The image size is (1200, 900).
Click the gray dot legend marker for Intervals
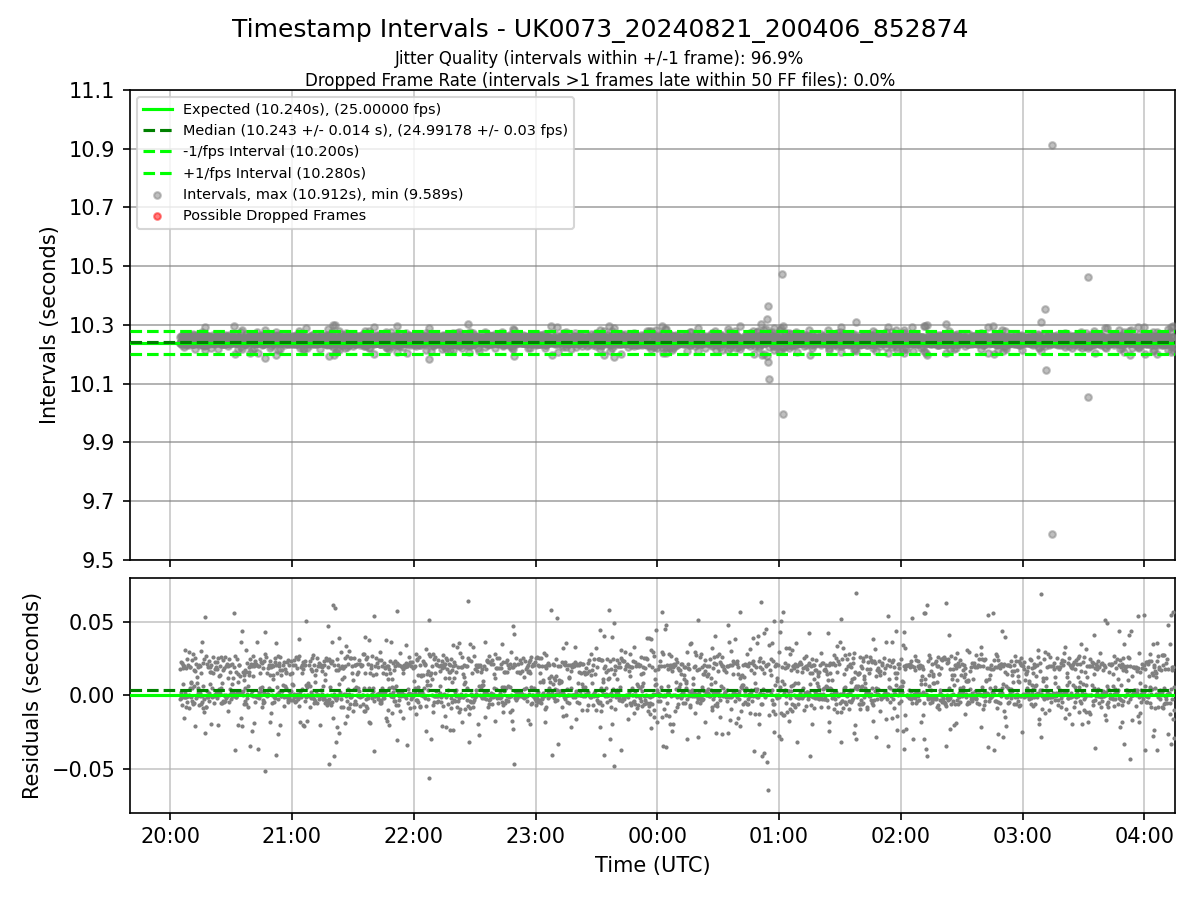click(x=157, y=195)
